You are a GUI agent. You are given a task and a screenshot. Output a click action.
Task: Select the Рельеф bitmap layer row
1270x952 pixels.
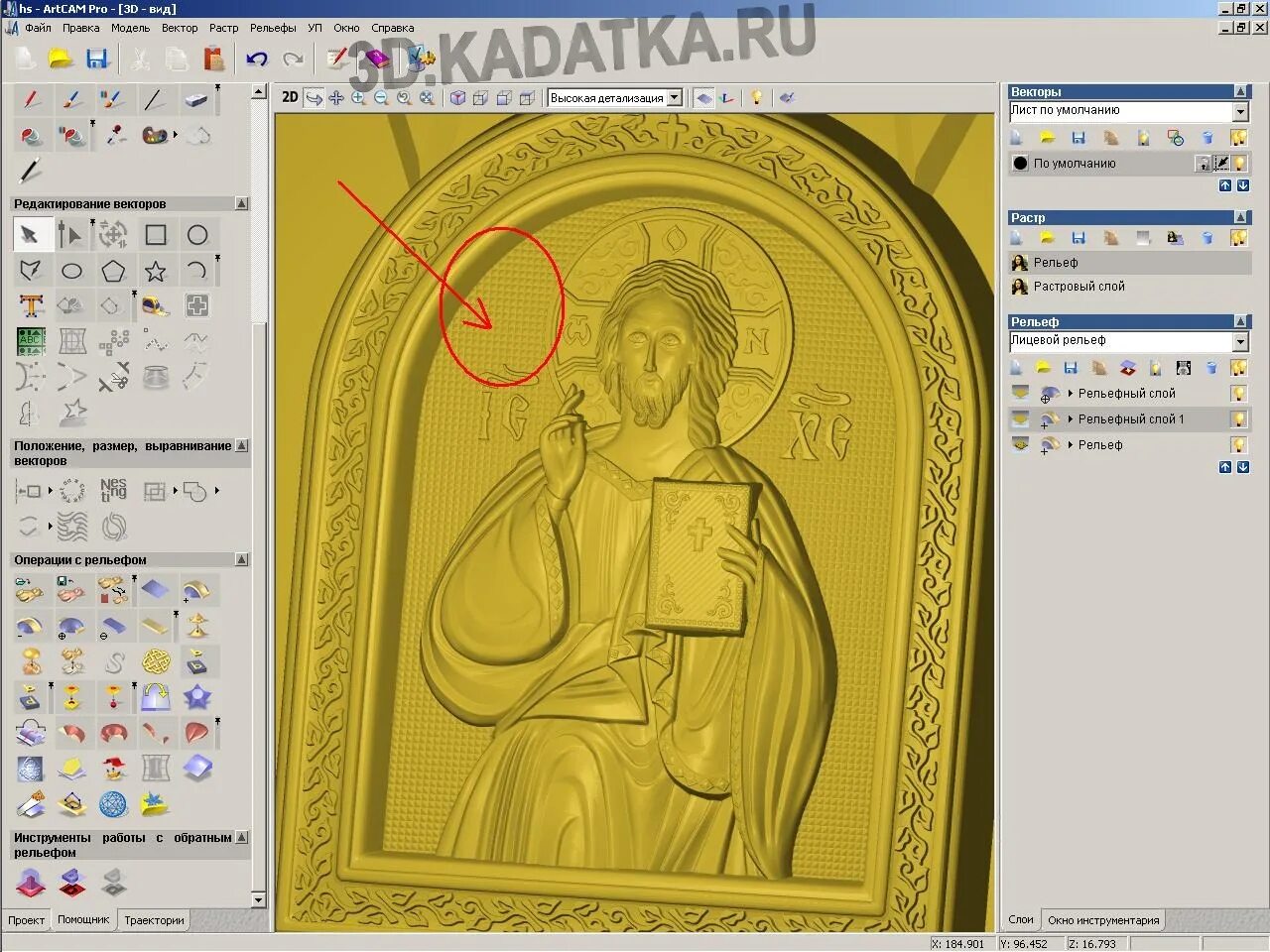point(1131,263)
